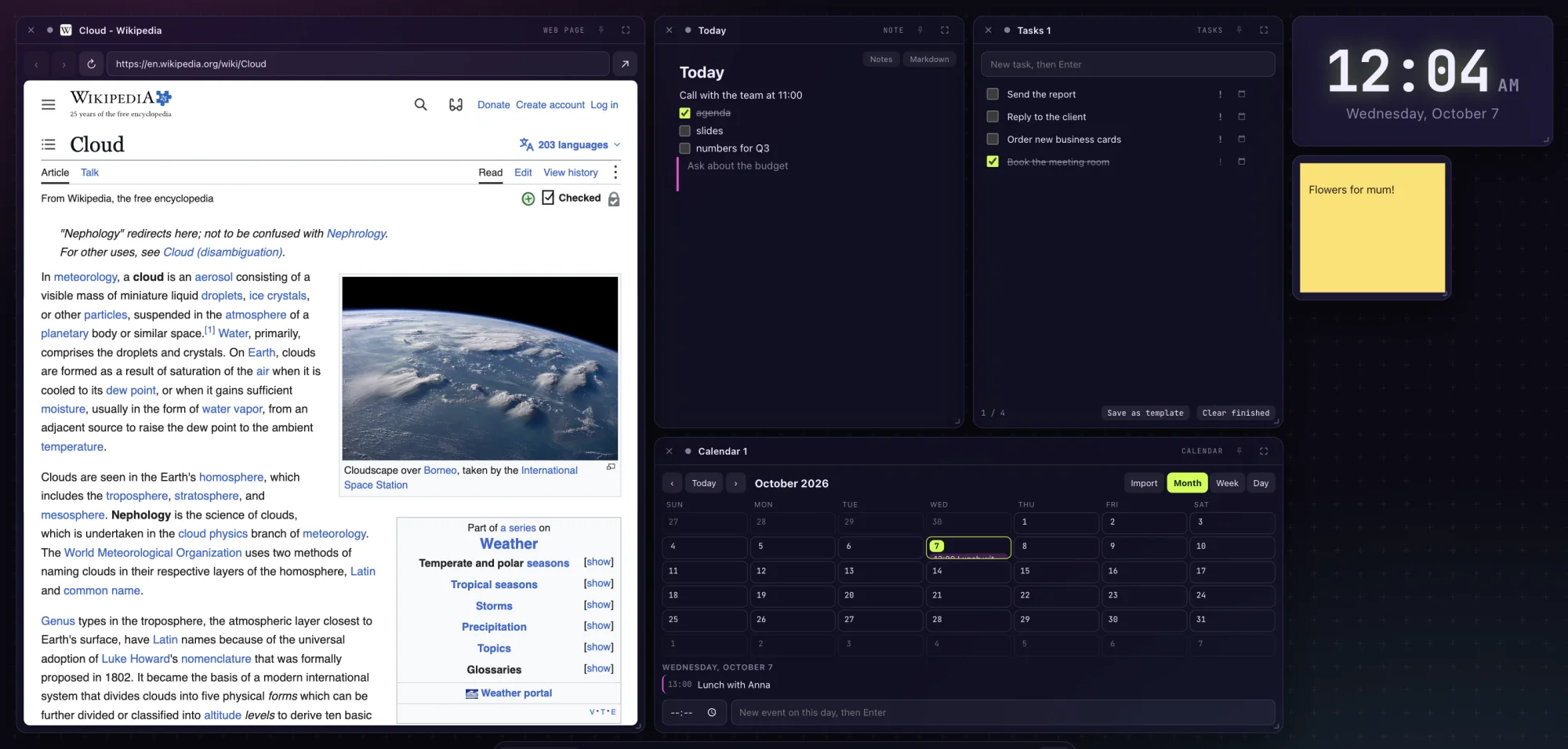The height and width of the screenshot is (749, 1568).
Task: Go to the previous month in the calendar
Action: pos(672,483)
